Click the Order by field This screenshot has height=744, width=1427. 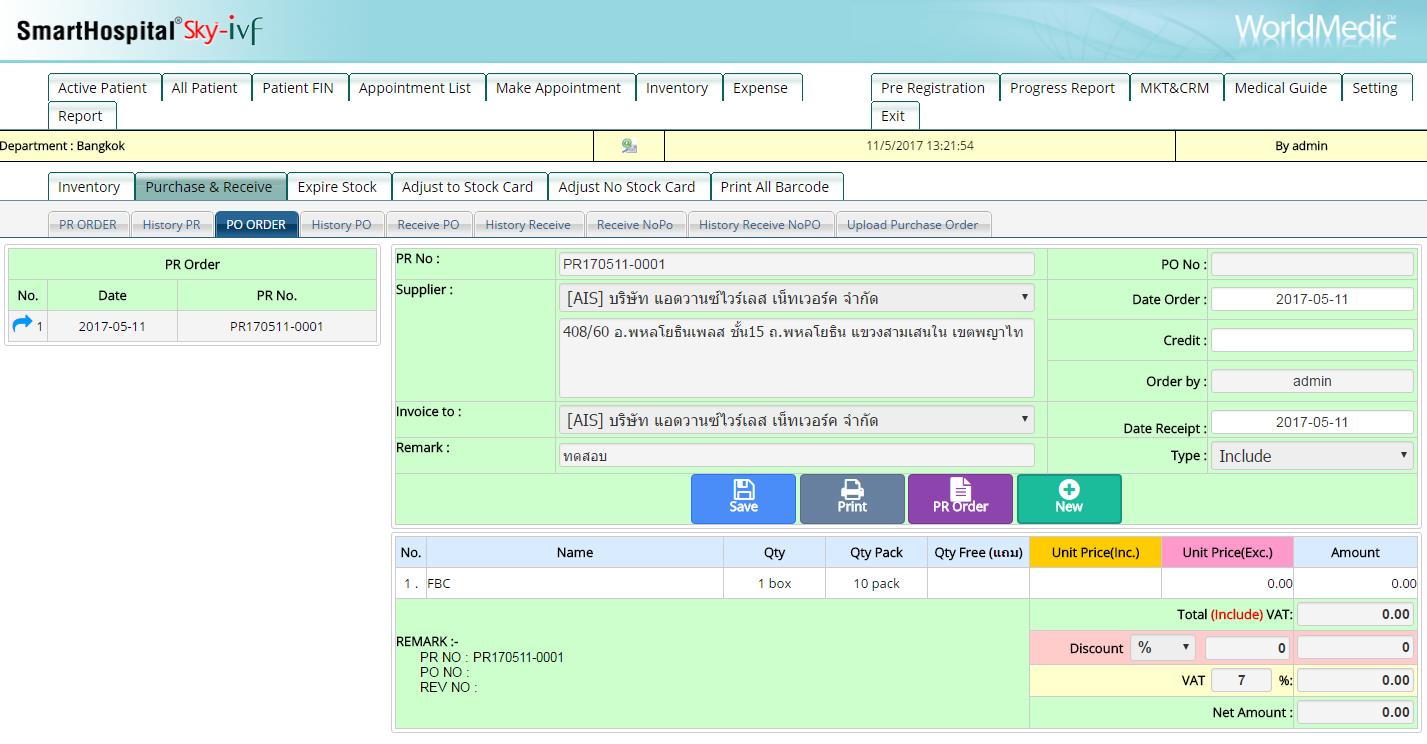[x=1312, y=381]
